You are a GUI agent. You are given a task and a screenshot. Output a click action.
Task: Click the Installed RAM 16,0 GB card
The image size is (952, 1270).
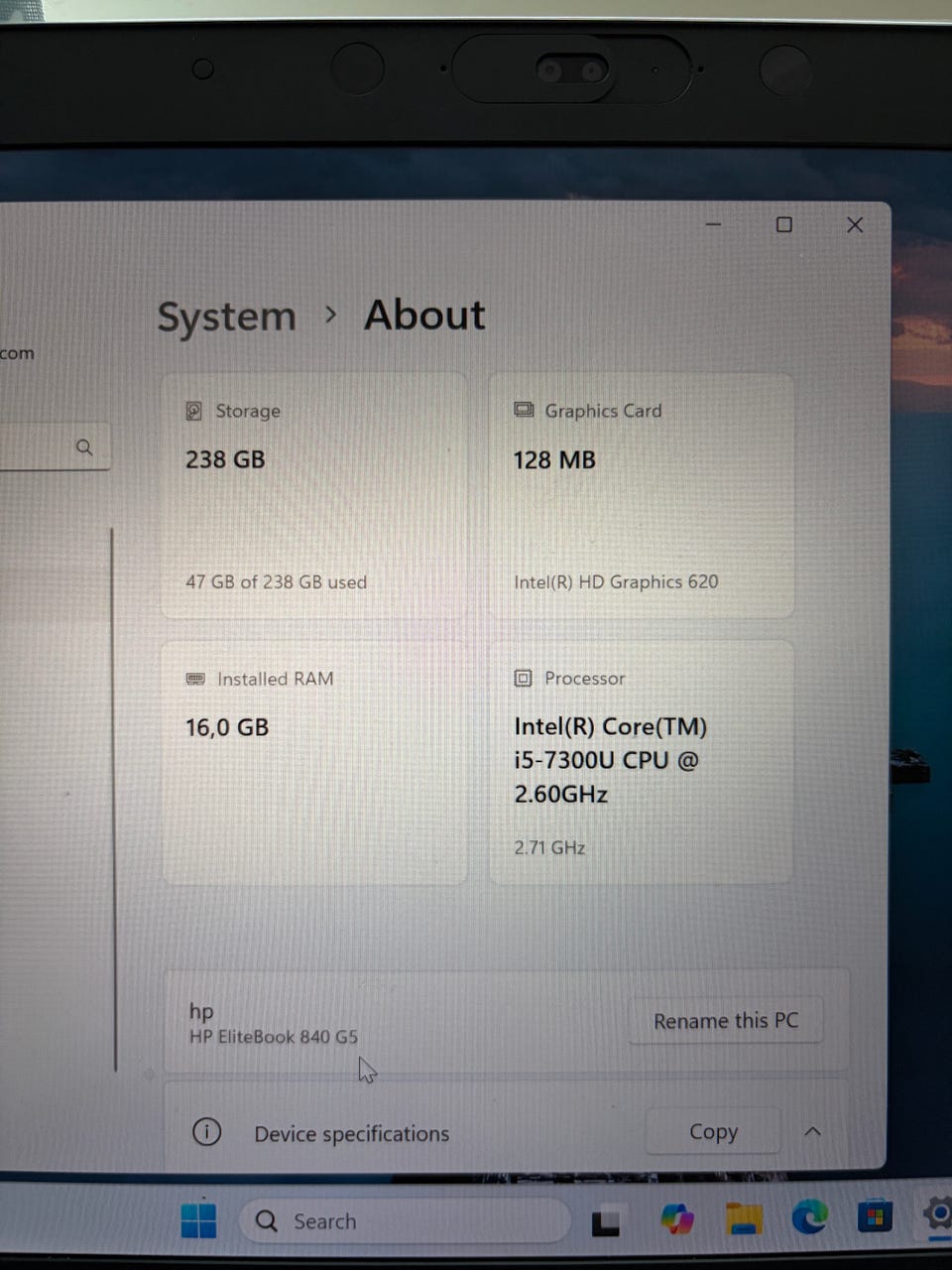tap(314, 762)
